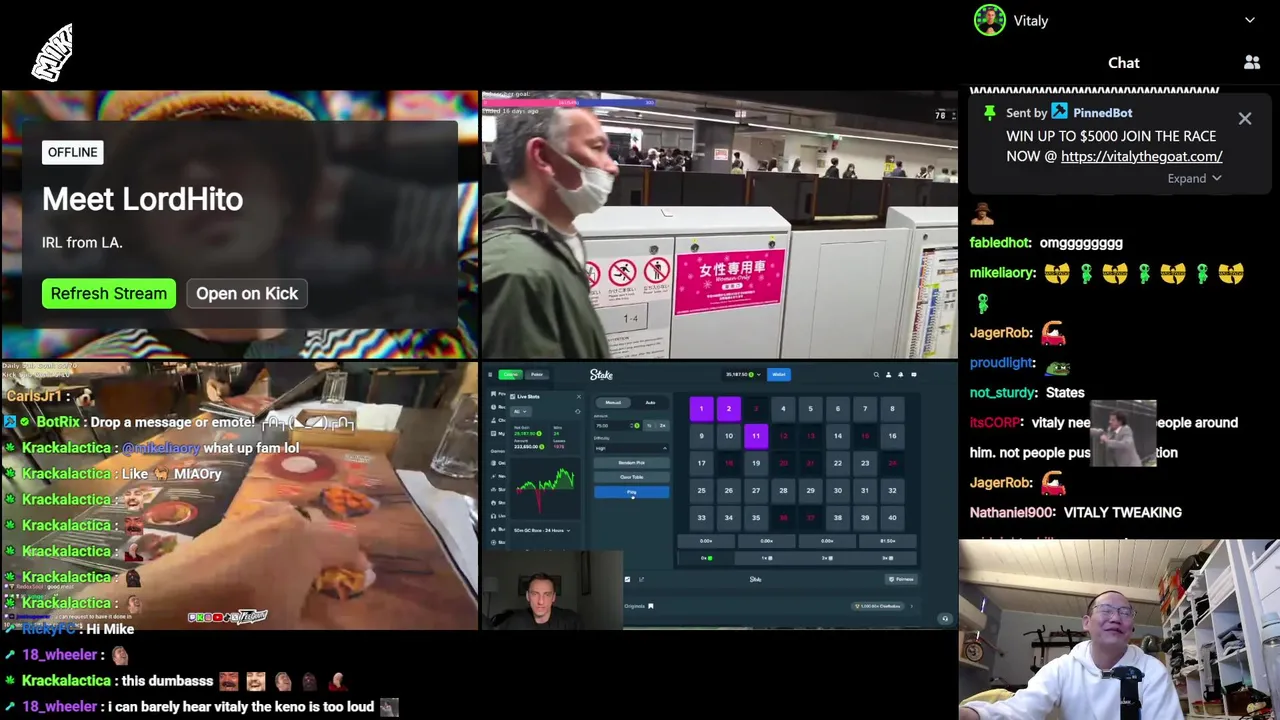This screenshot has height=720, width=1280.
Task: Click the multistream logo in the top-left corner
Action: coord(52,52)
